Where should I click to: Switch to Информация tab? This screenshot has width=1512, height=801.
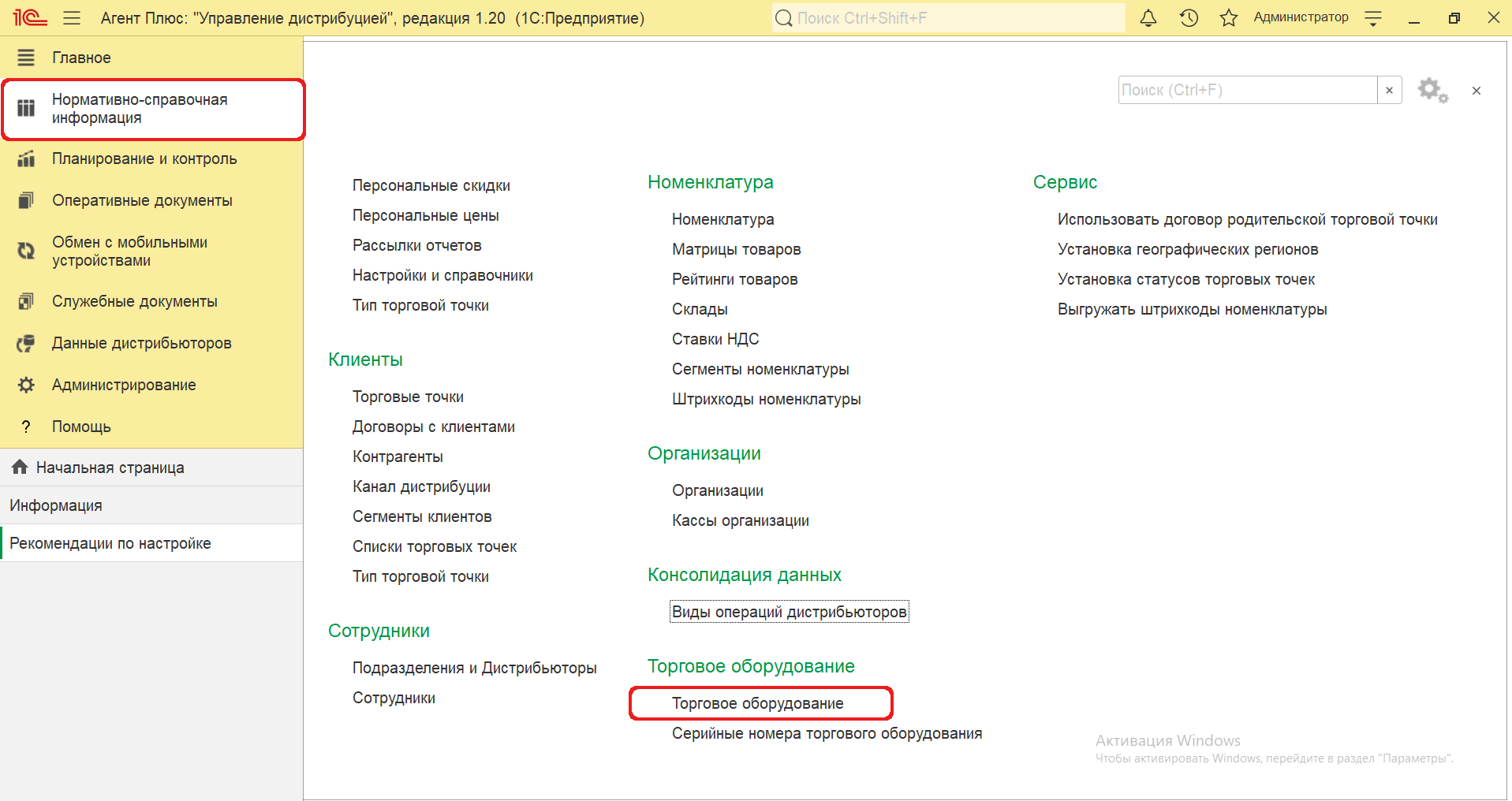tap(56, 505)
